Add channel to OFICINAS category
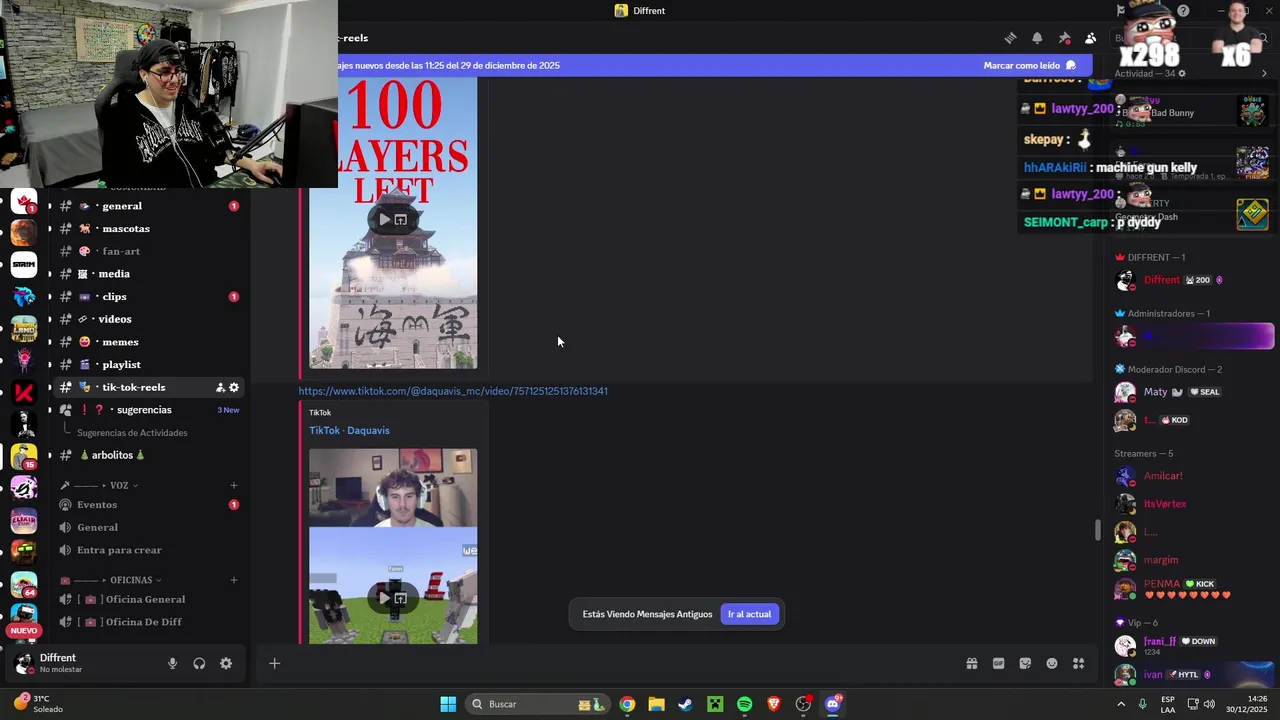 pos(234,580)
